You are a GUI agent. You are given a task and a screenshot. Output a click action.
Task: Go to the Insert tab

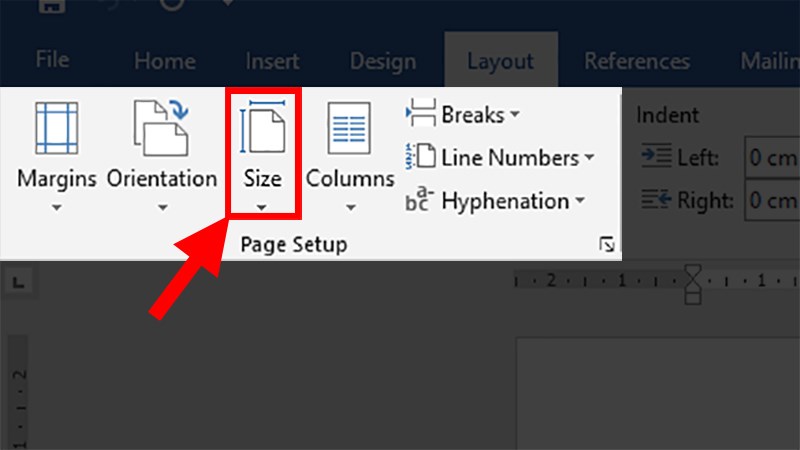[x=273, y=60]
